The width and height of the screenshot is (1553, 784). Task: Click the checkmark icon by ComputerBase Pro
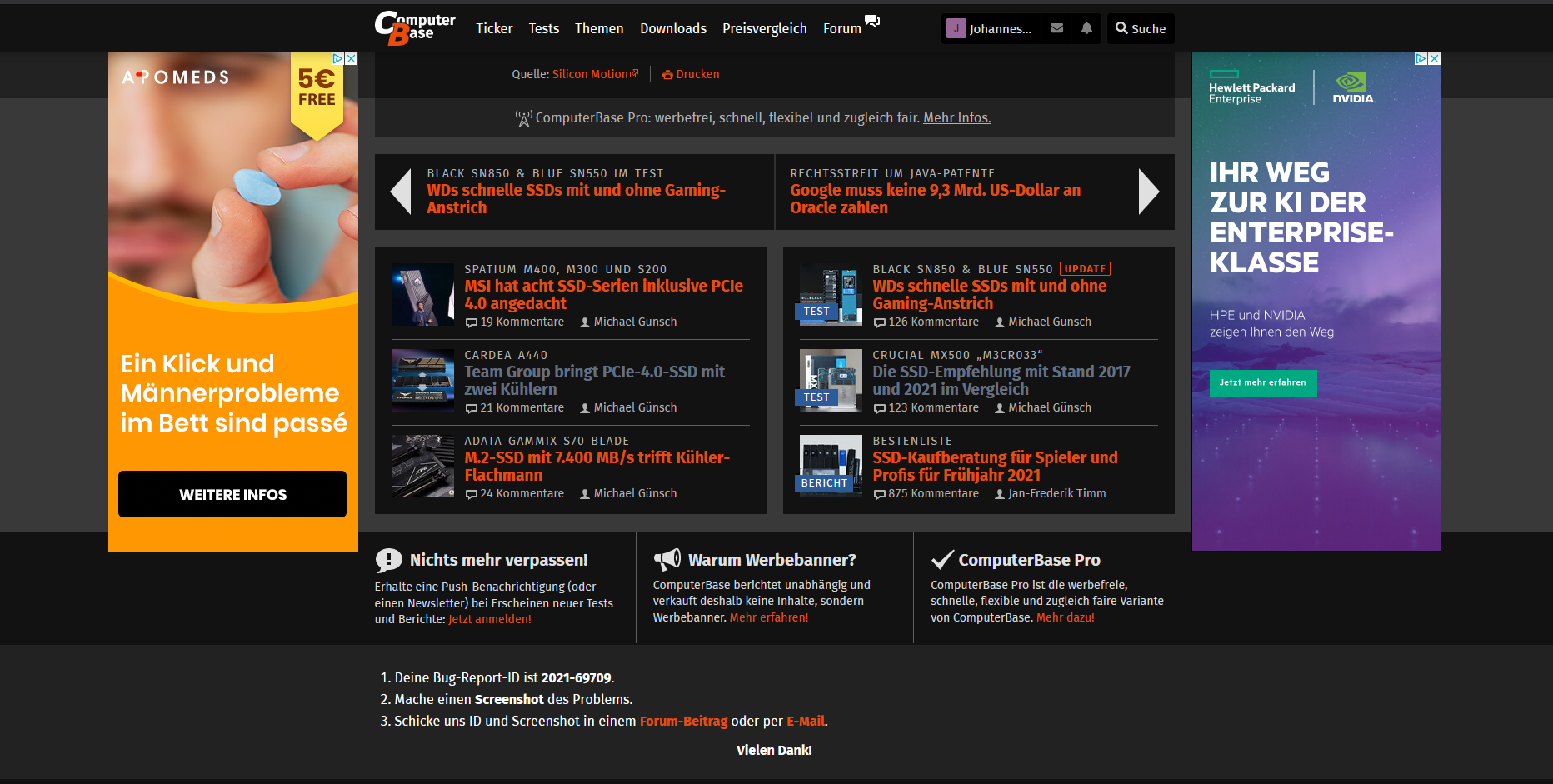942,558
